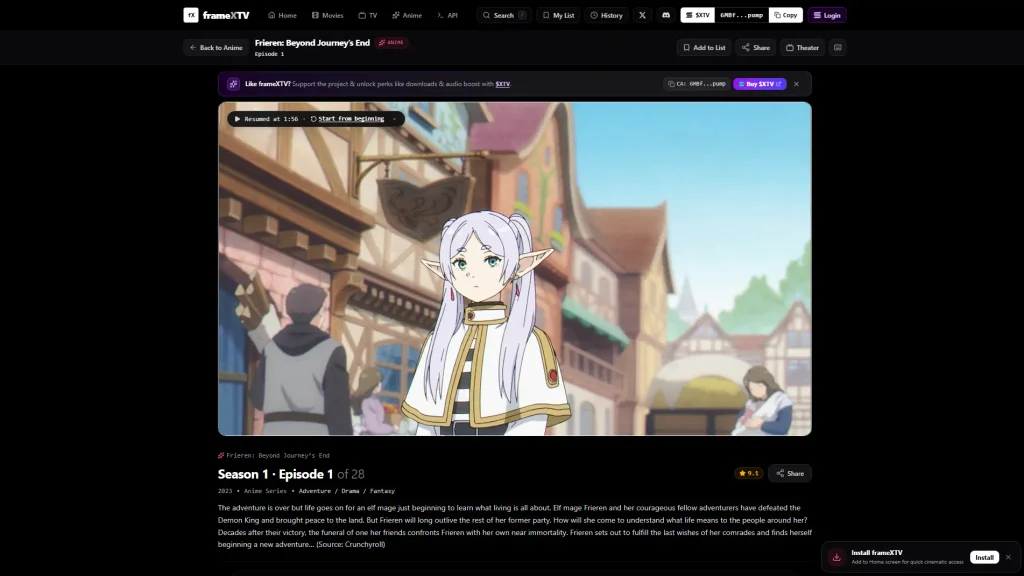Open the Discord social link
The height and width of the screenshot is (576, 1024).
pyautogui.click(x=665, y=15)
